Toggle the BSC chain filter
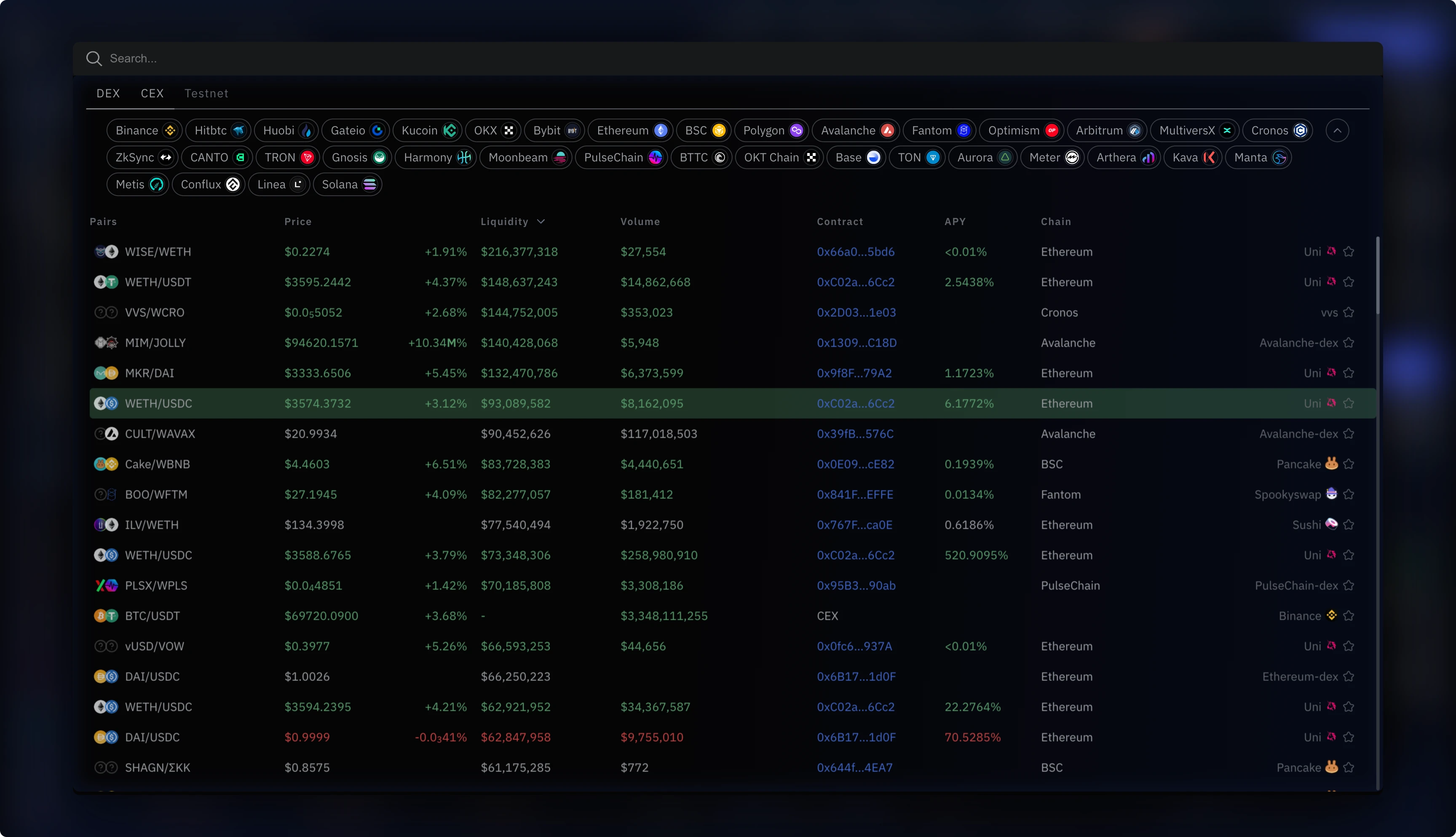 click(704, 131)
